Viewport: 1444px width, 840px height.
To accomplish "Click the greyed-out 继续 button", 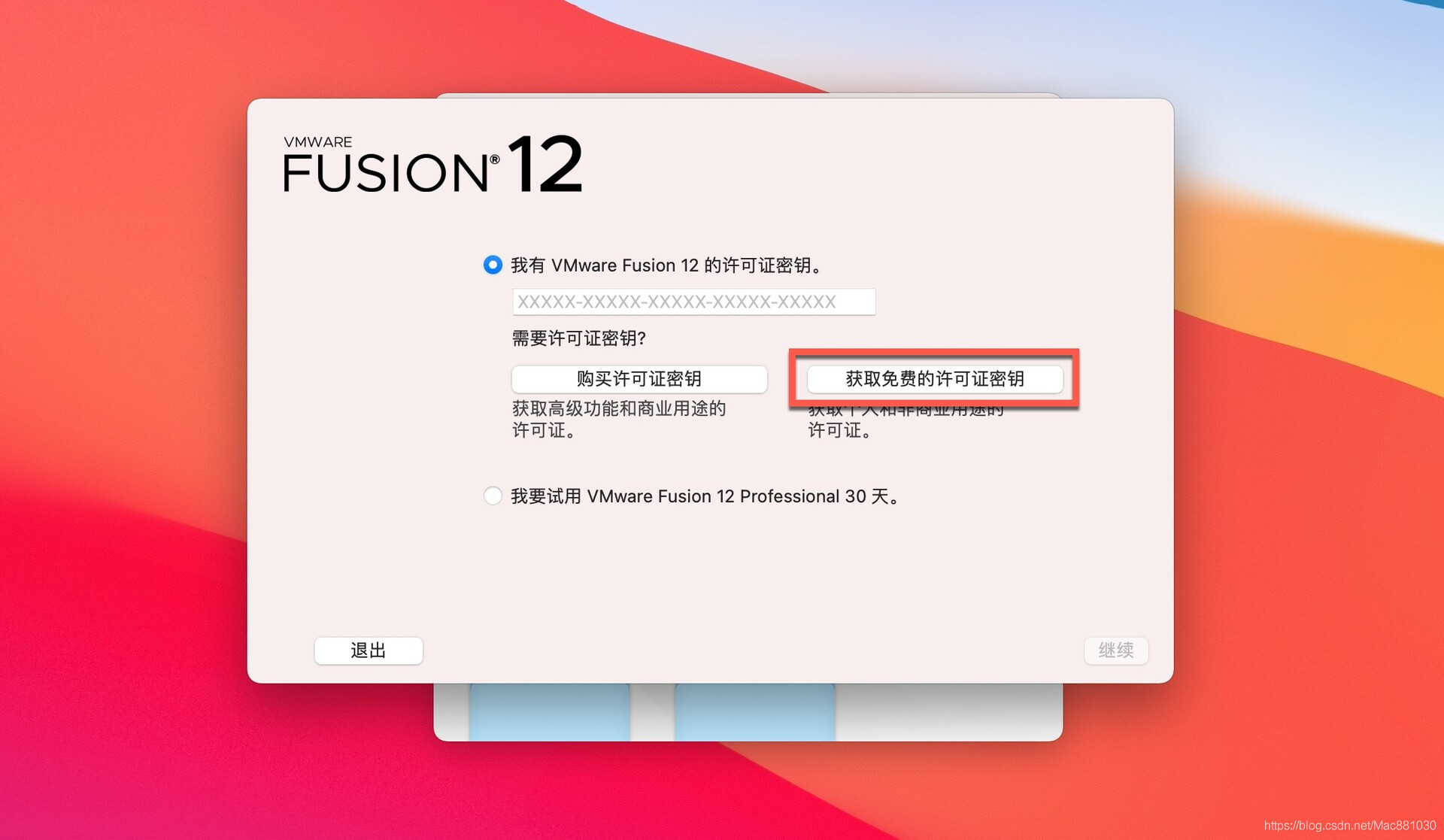I will [x=1116, y=650].
